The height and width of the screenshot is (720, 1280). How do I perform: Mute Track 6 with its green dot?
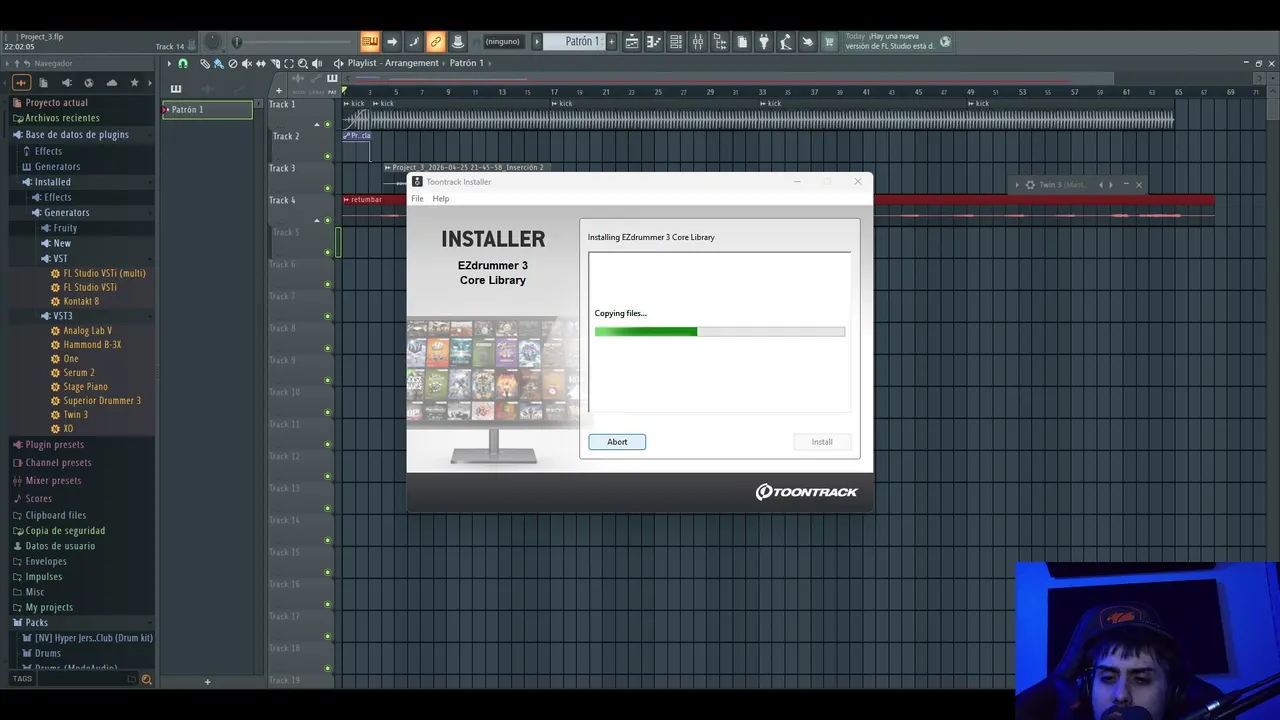[327, 284]
